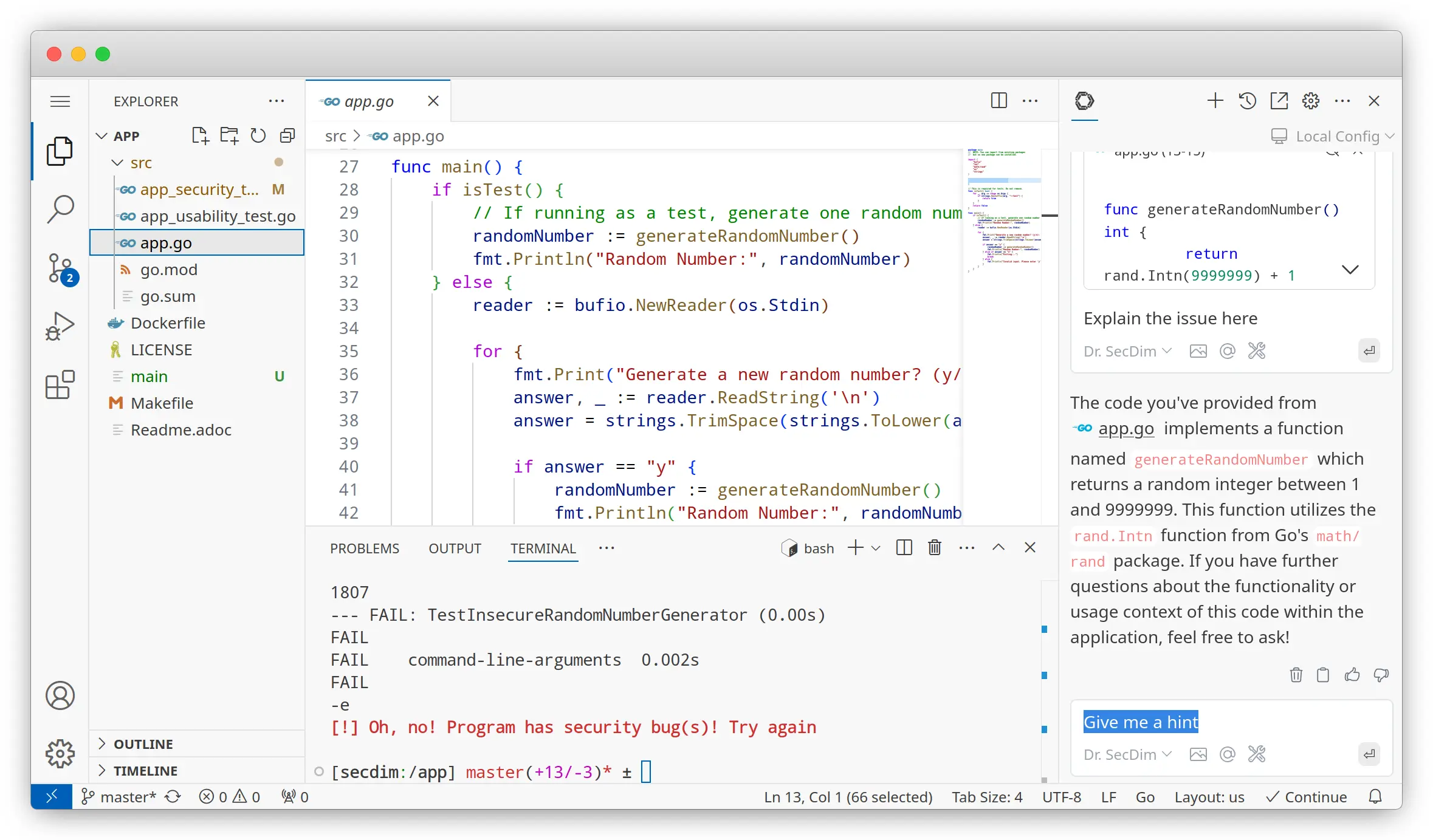Switch to the OUTPUT tab

455,548
